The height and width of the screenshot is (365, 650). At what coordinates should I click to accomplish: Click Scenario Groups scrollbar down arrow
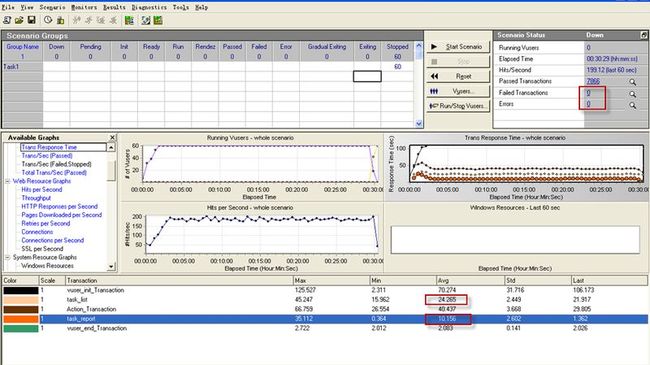[419, 123]
